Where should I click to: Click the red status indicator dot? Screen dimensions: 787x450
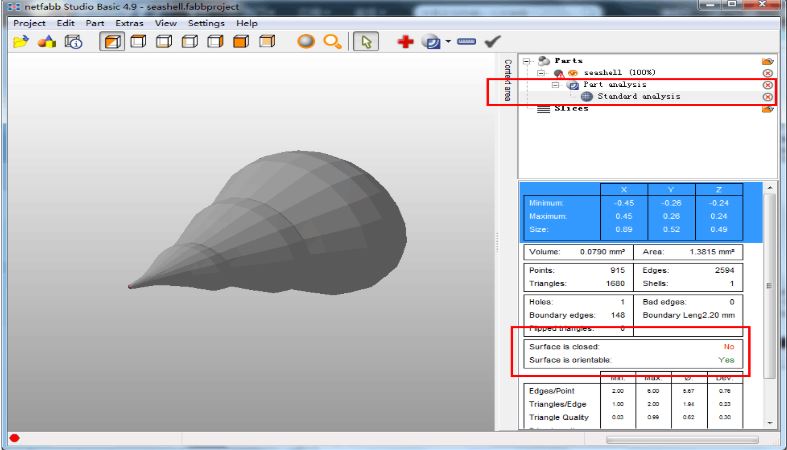[x=15, y=438]
